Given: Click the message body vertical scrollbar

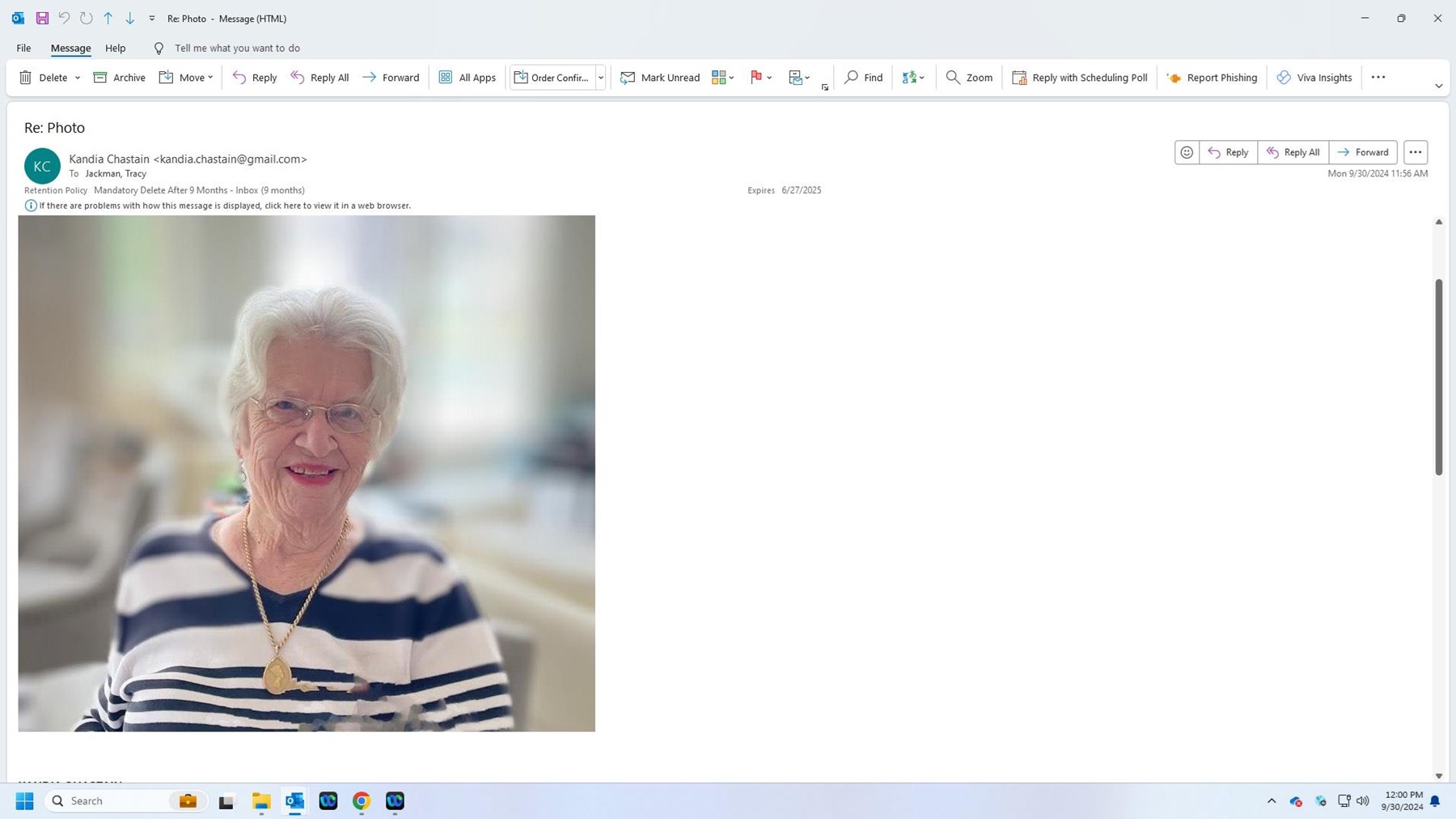Looking at the screenshot, I should [x=1438, y=377].
